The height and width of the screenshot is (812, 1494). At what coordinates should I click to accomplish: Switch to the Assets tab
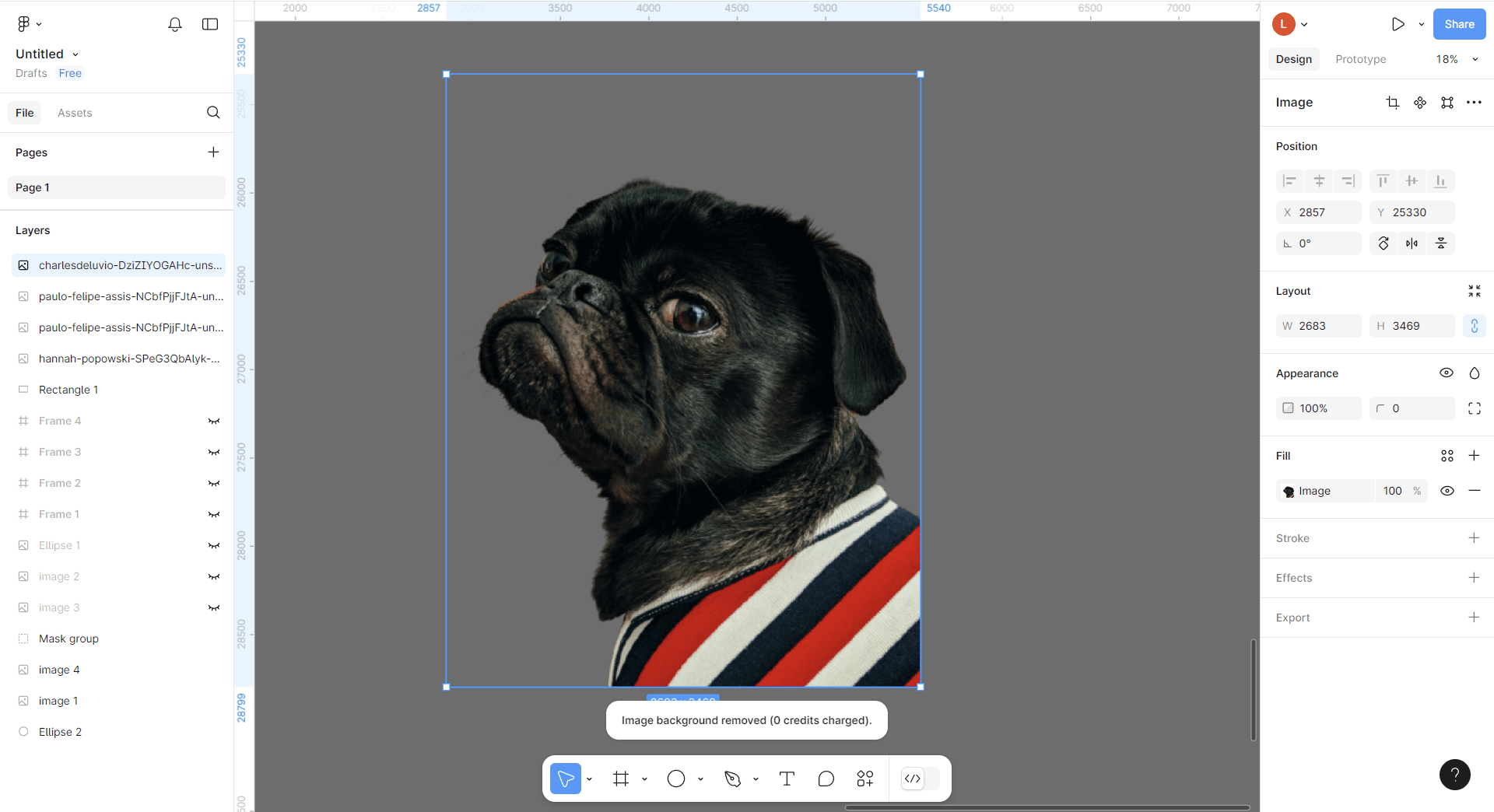tap(75, 113)
